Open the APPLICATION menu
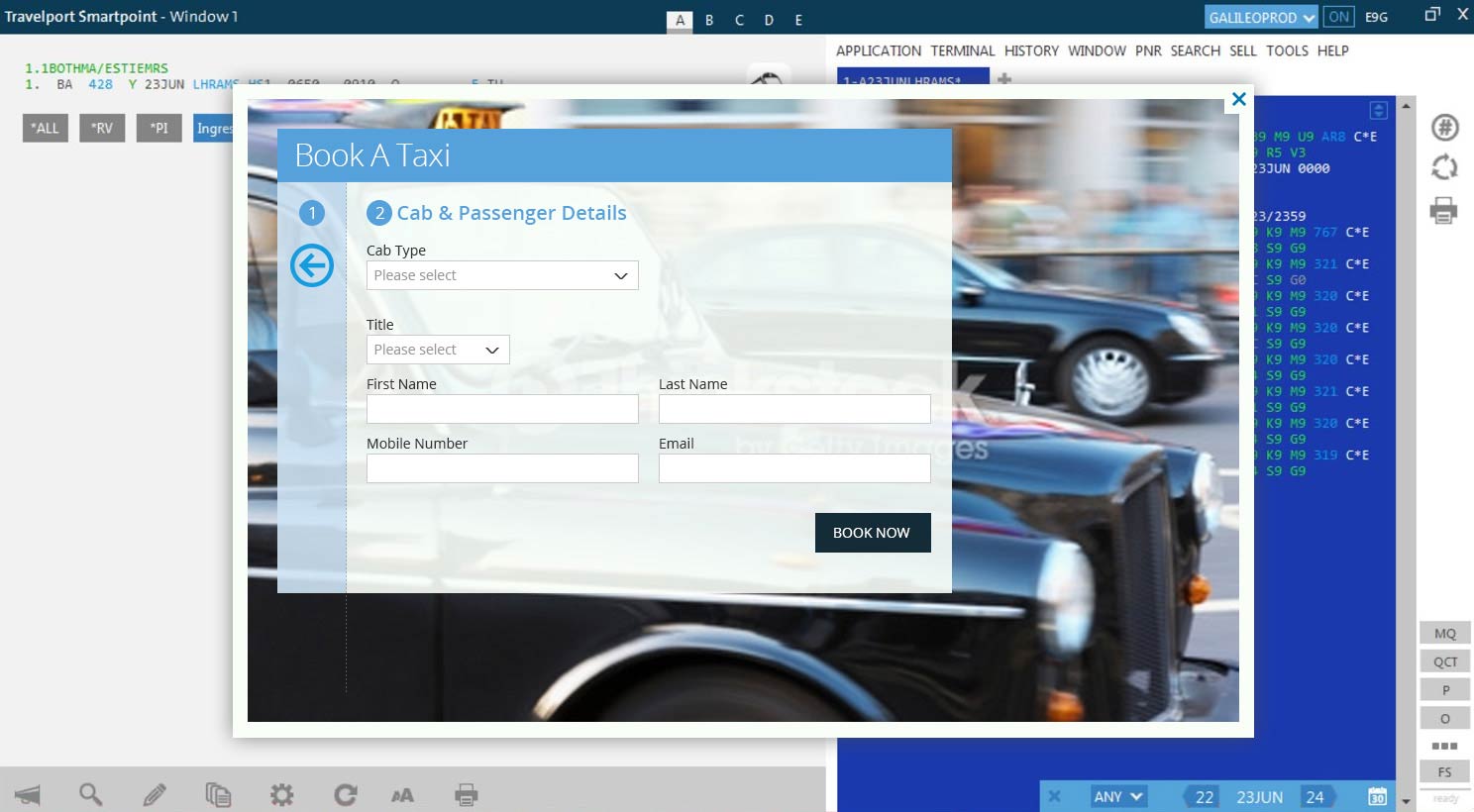This screenshot has height=812, width=1474. (878, 51)
